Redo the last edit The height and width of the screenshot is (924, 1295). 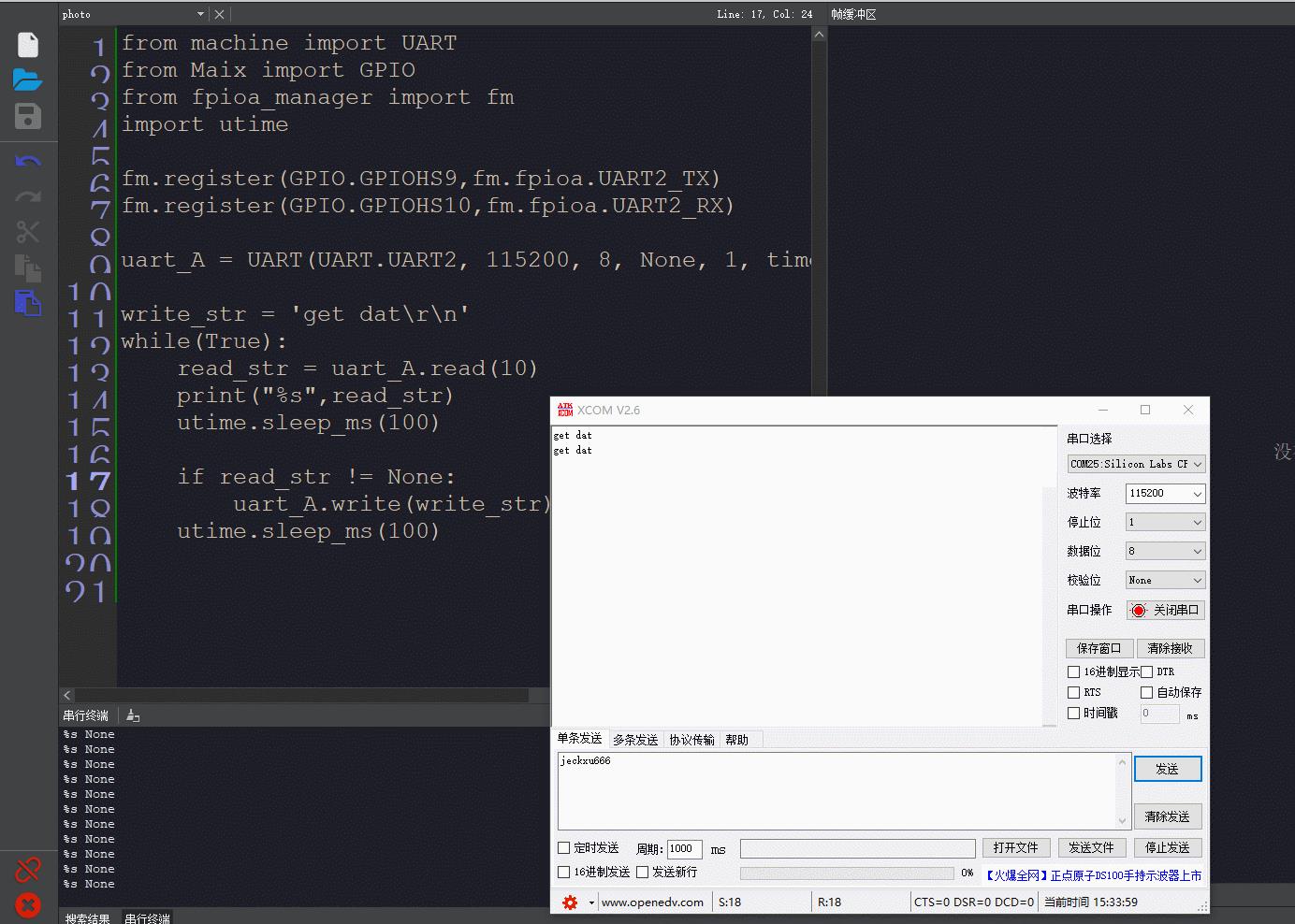pos(28,196)
